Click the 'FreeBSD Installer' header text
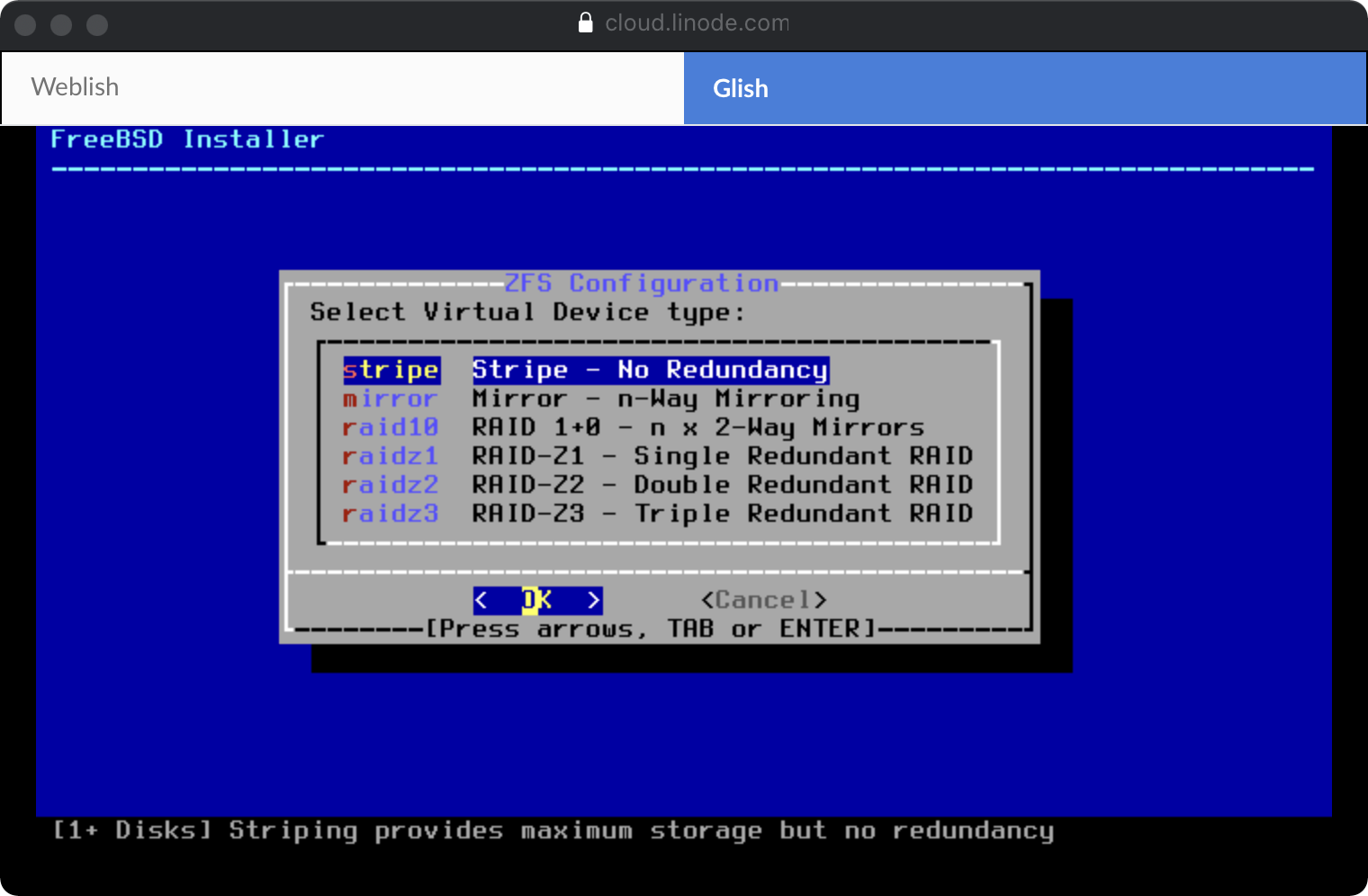This screenshot has height=896, width=1368. pyautogui.click(x=186, y=139)
